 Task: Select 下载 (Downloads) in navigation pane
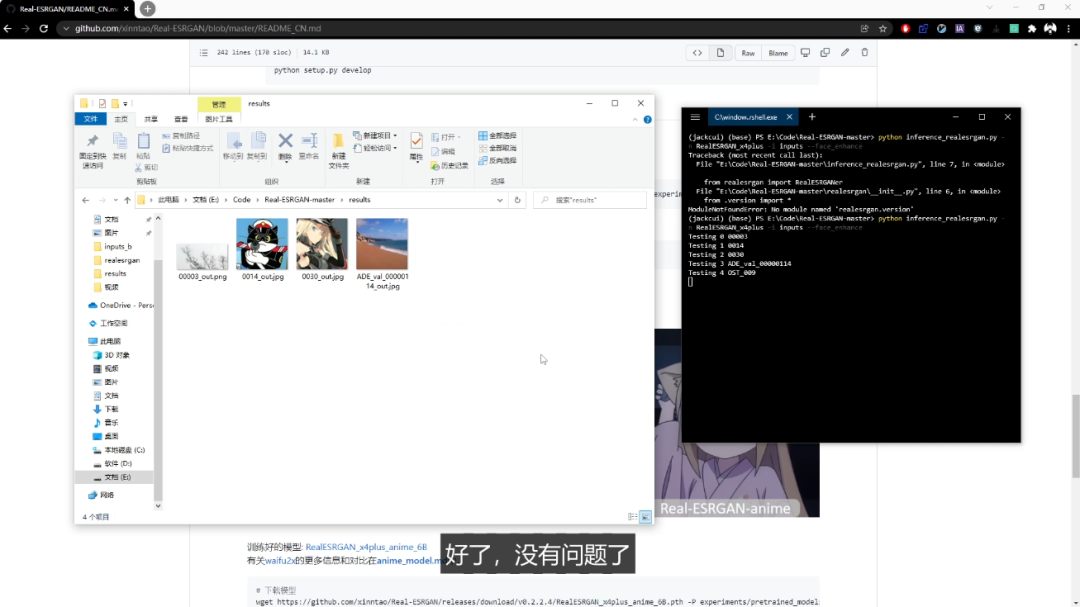[x=105, y=409]
